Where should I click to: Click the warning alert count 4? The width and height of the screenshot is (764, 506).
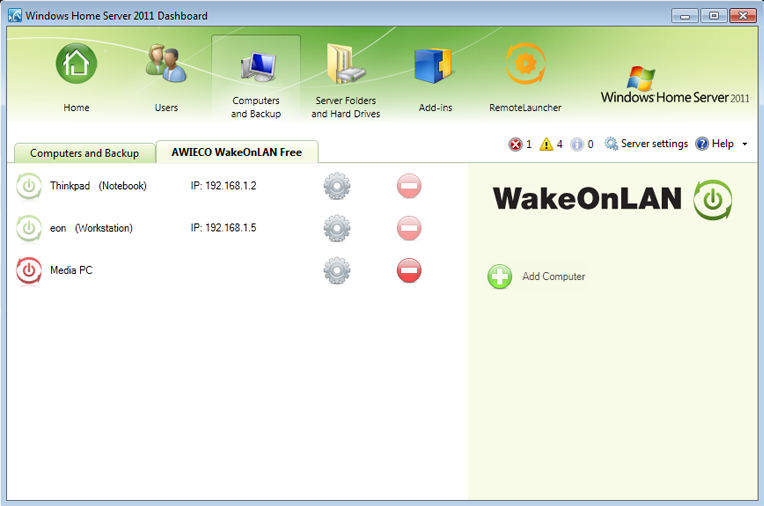click(559, 144)
